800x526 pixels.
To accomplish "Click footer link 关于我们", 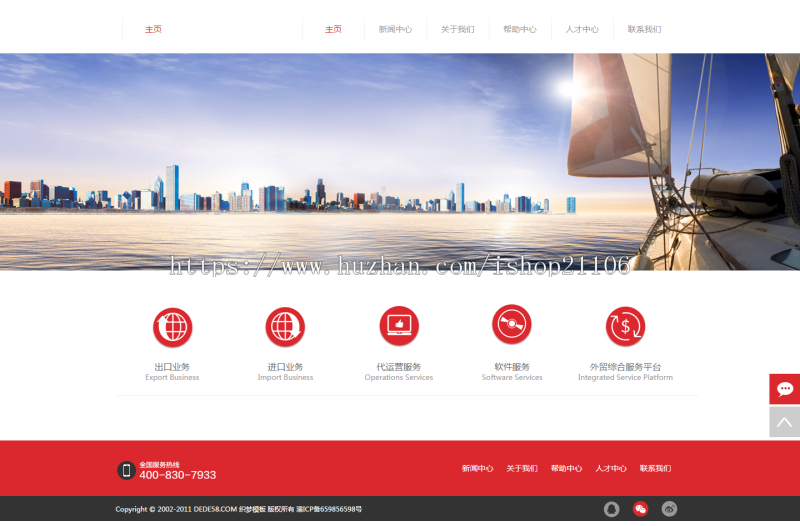I will (x=522, y=468).
